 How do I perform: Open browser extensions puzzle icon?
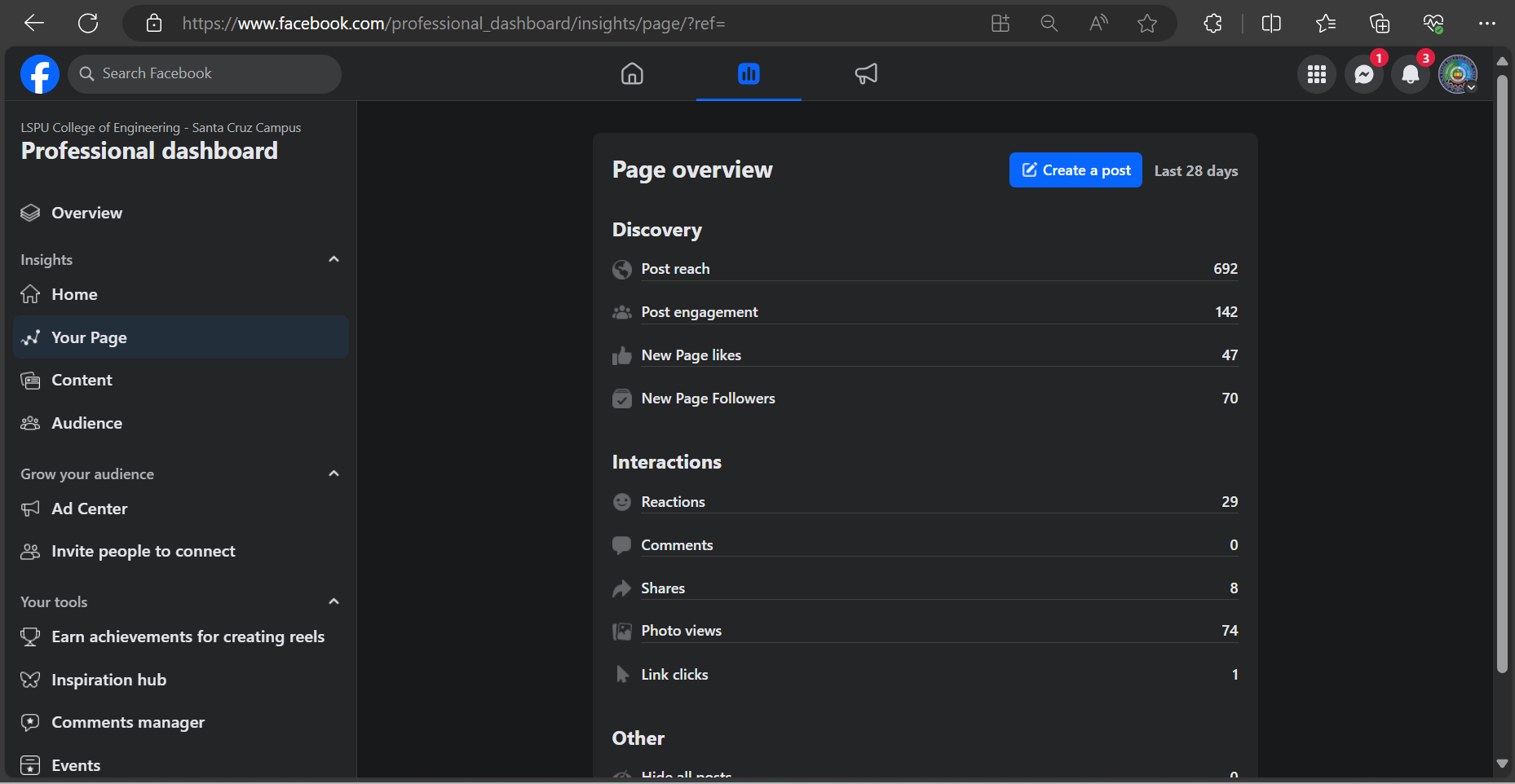tap(1212, 24)
